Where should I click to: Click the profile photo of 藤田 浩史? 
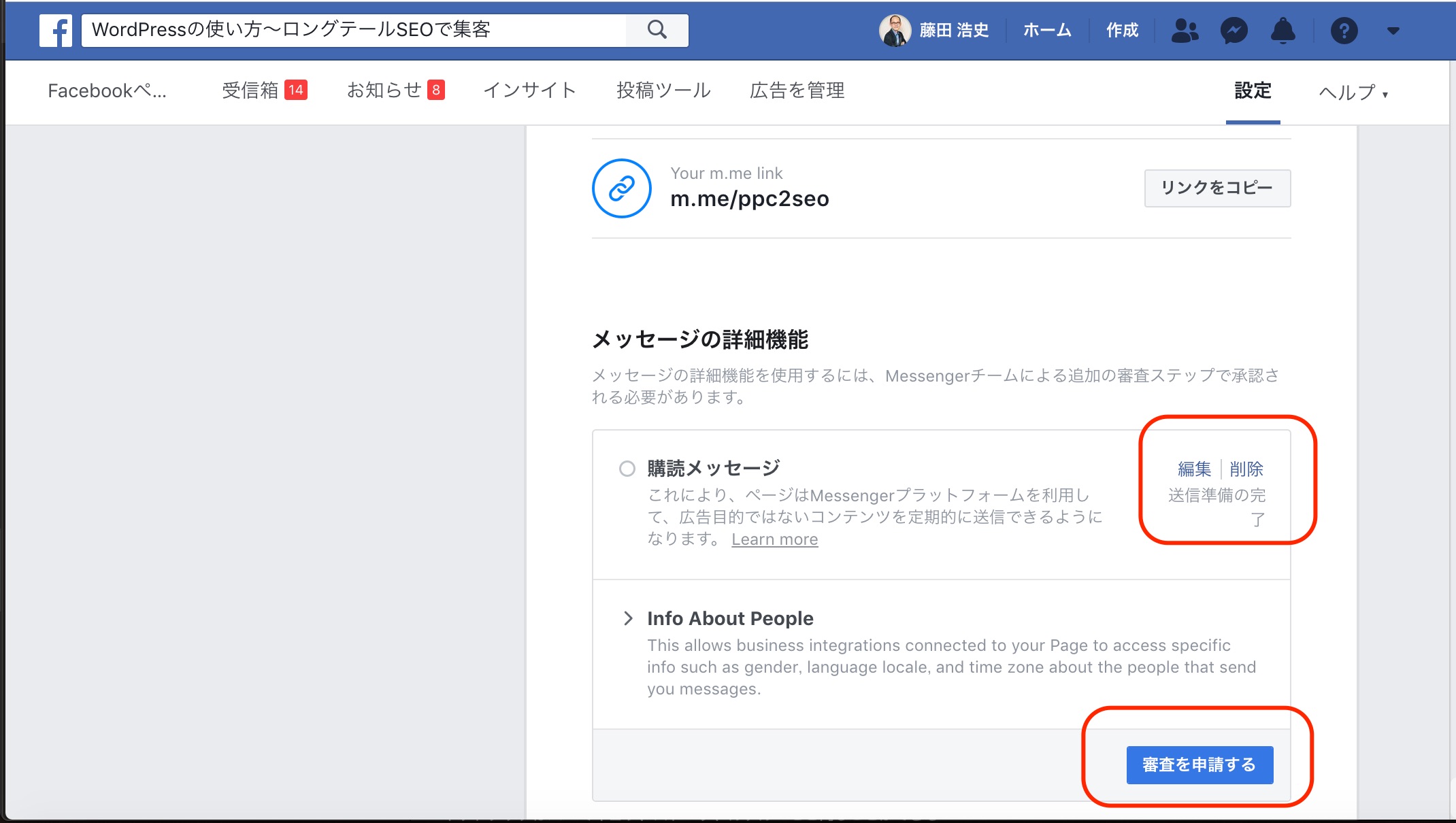coord(895,31)
